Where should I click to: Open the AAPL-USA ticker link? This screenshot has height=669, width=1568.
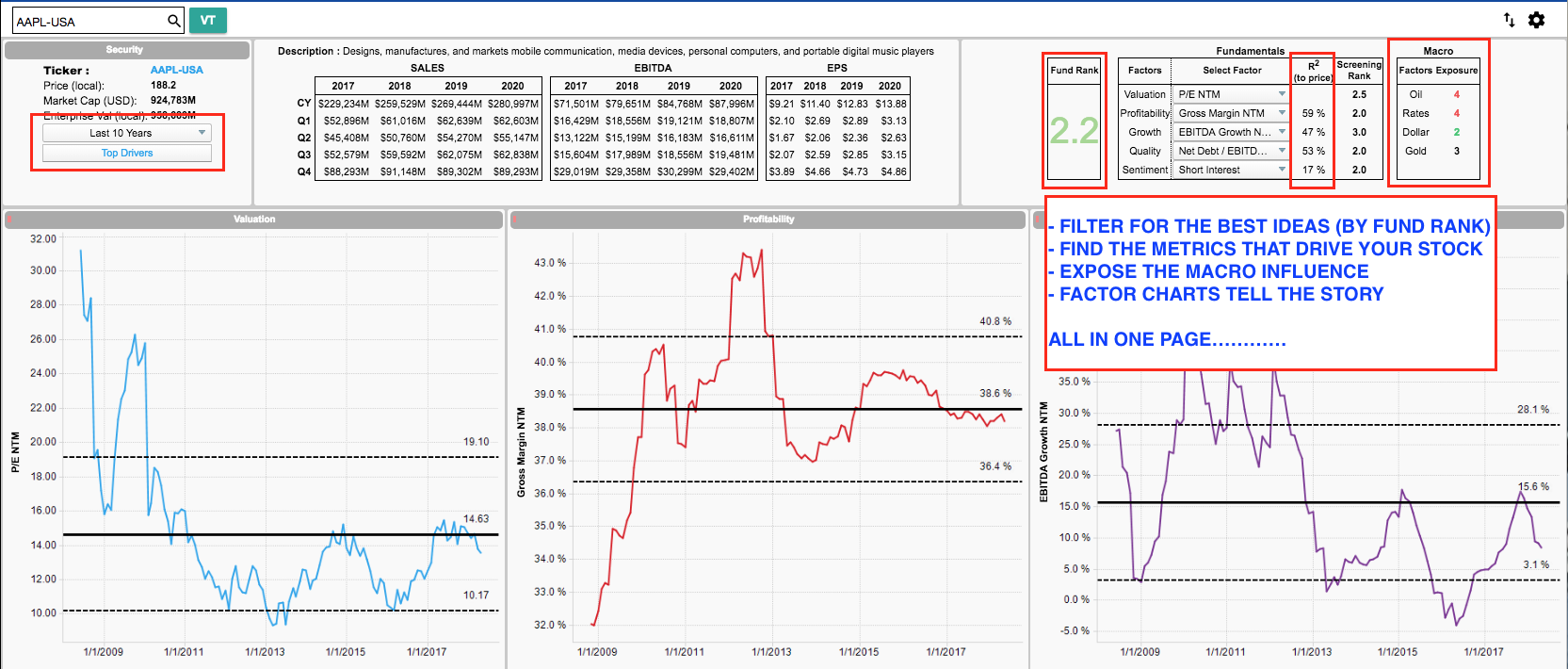(177, 70)
